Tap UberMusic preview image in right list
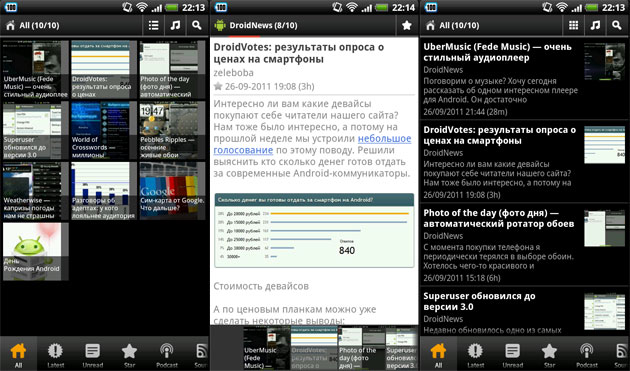630x371 pixels. click(605, 62)
